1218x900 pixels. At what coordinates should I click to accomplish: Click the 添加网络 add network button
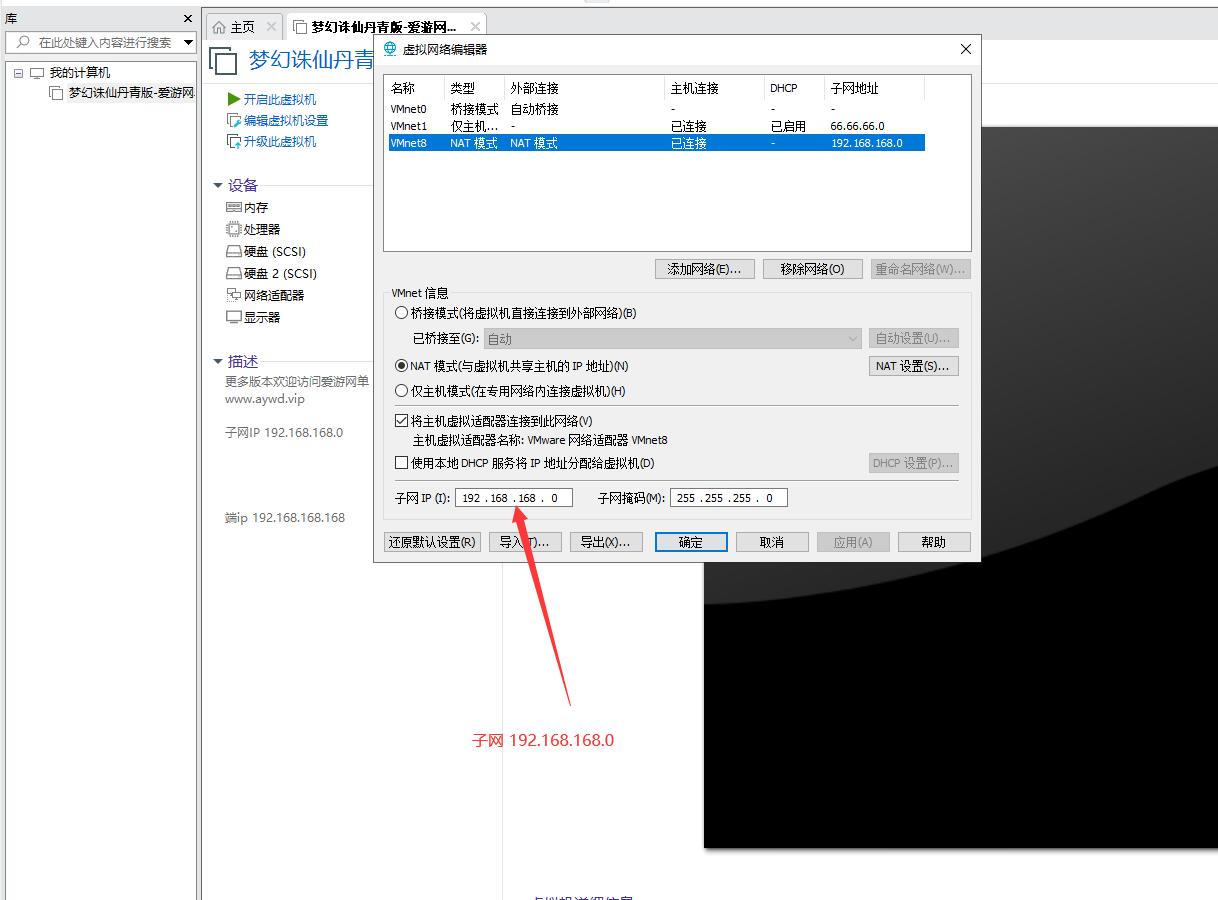pyautogui.click(x=704, y=269)
